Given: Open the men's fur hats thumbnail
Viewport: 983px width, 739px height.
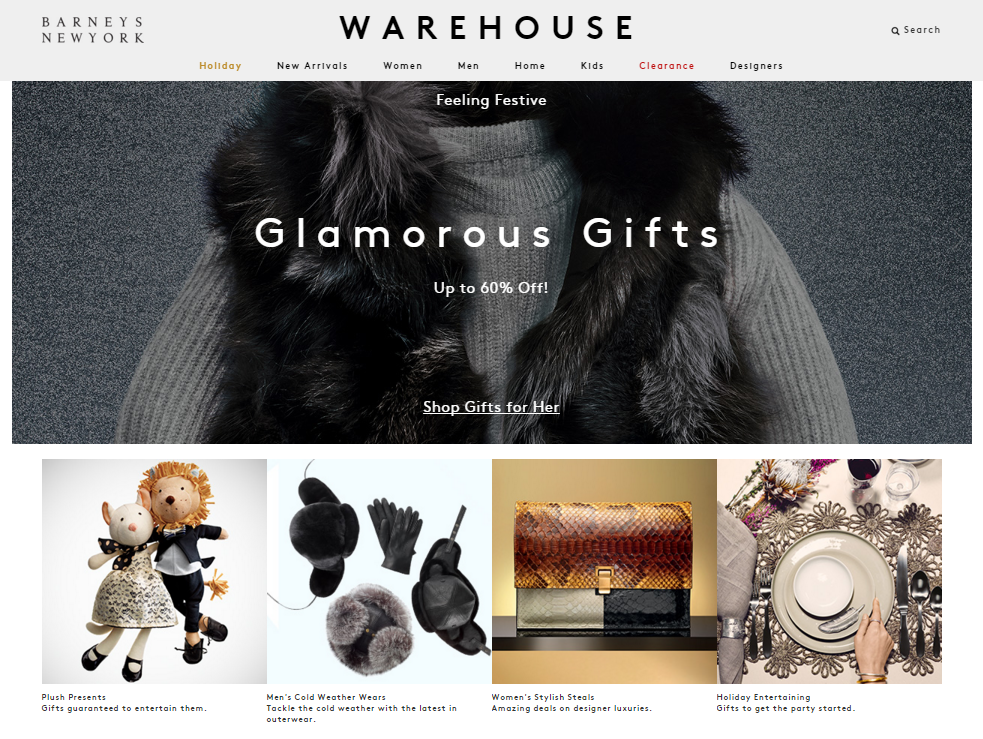Looking at the screenshot, I should point(379,571).
